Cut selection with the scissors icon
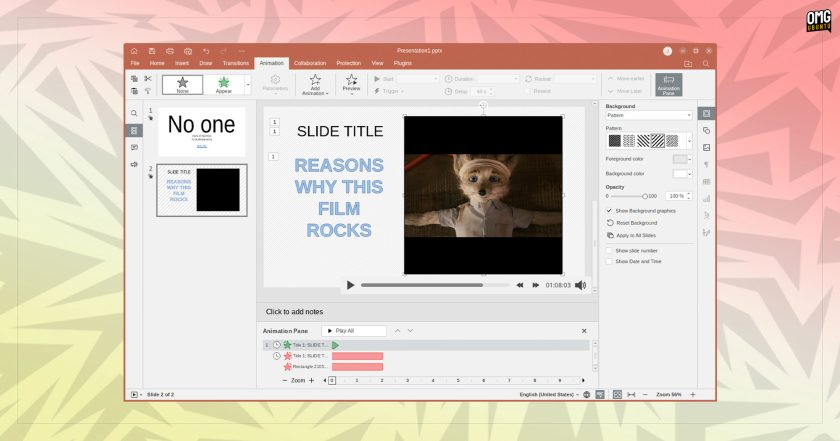Screen dimensions: 840x441 (x=148, y=79)
